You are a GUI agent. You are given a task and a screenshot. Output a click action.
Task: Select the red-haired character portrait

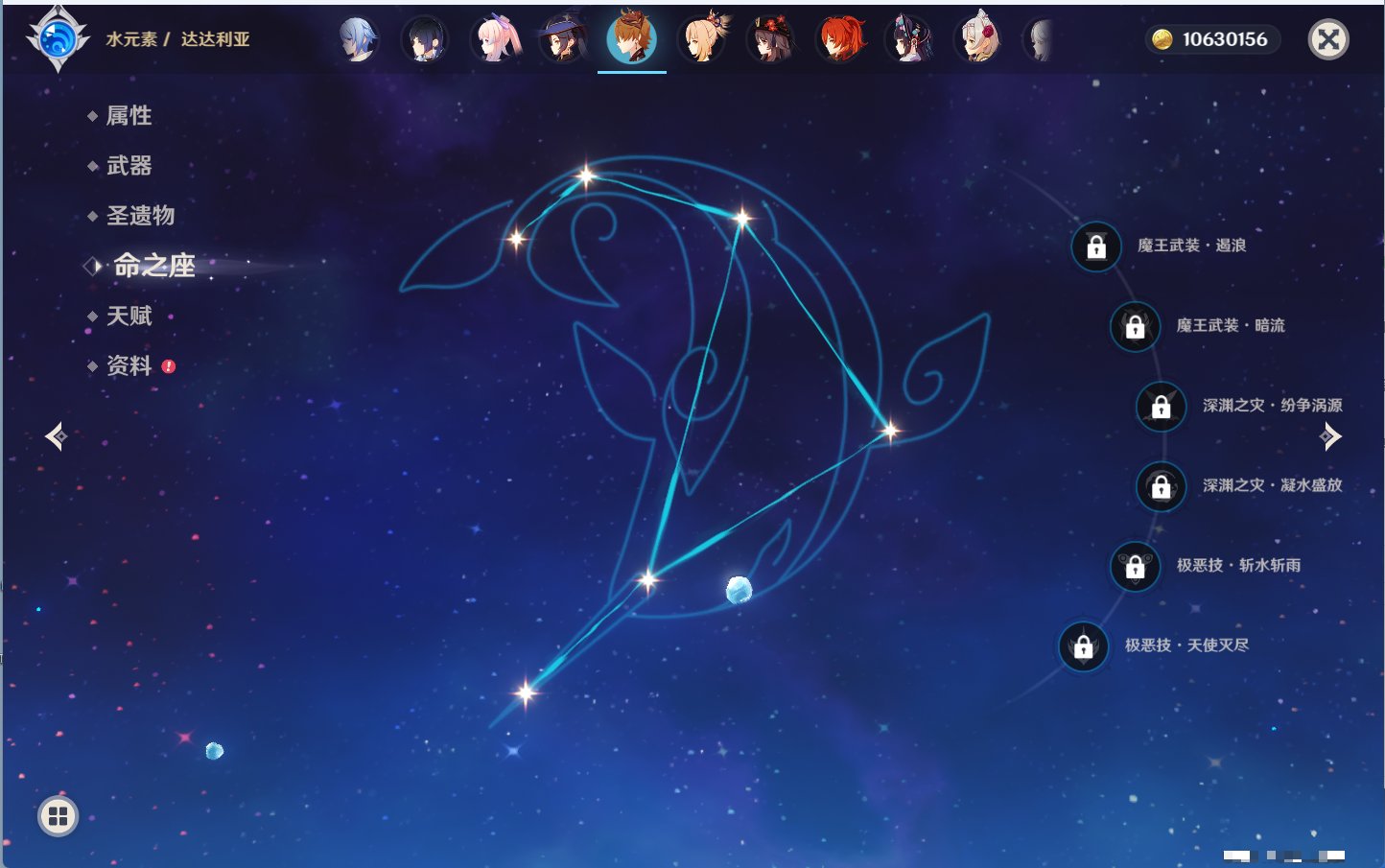pyautogui.click(x=840, y=40)
